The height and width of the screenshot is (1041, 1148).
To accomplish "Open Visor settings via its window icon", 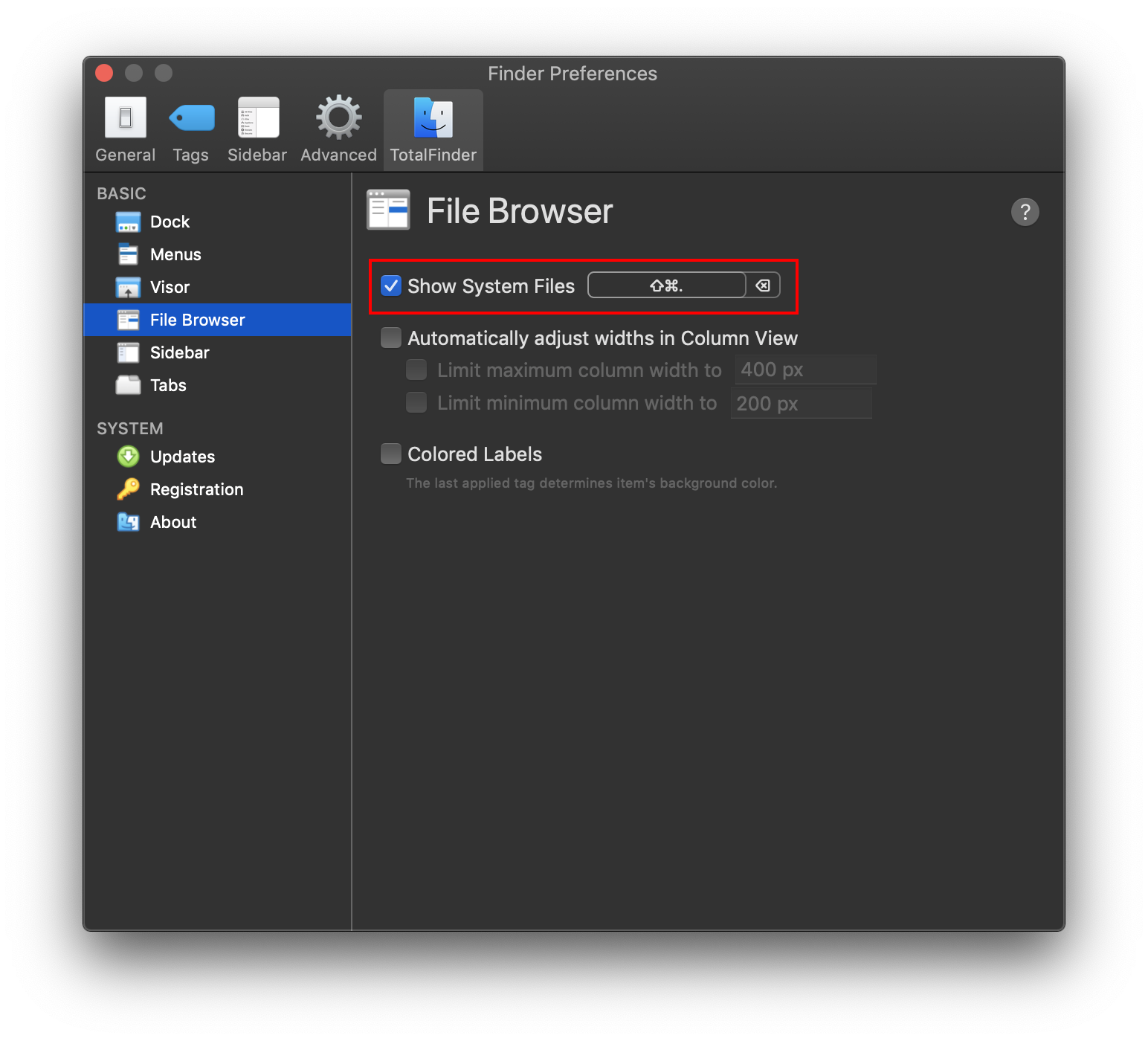I will pyautogui.click(x=128, y=286).
